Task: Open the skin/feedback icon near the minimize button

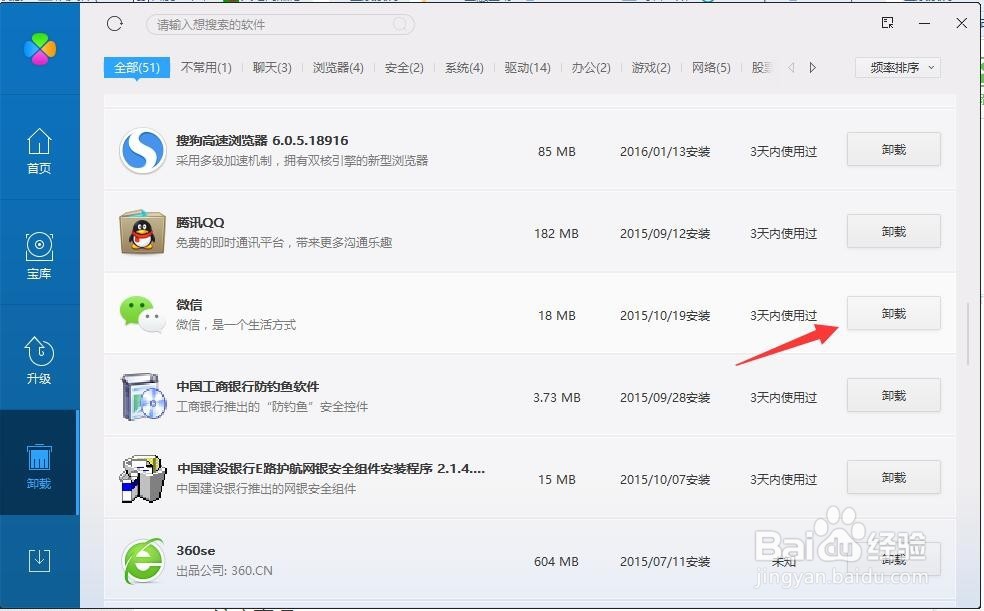Action: coord(887,23)
